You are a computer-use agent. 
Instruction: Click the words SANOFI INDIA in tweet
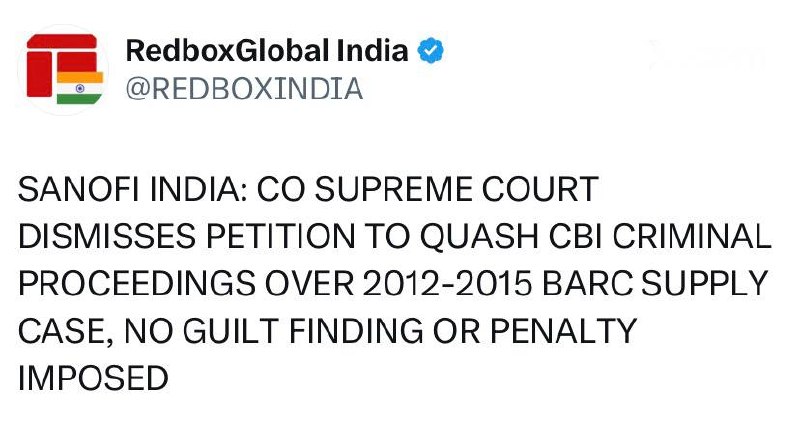tap(129, 189)
